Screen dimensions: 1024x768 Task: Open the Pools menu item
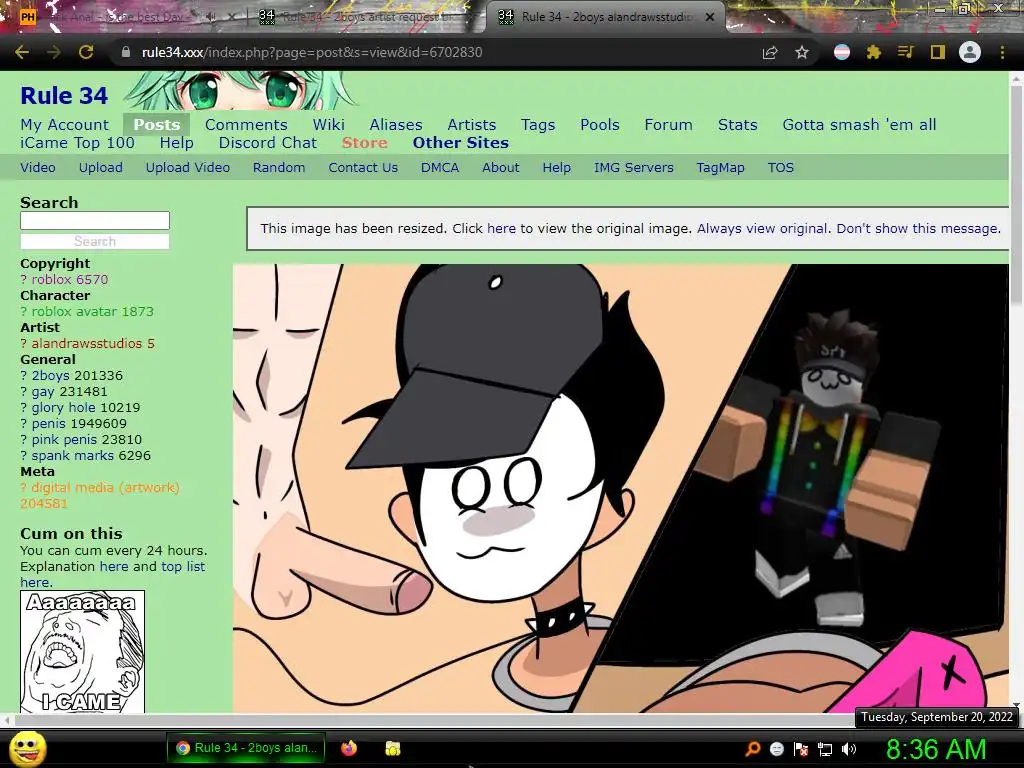[x=600, y=125]
